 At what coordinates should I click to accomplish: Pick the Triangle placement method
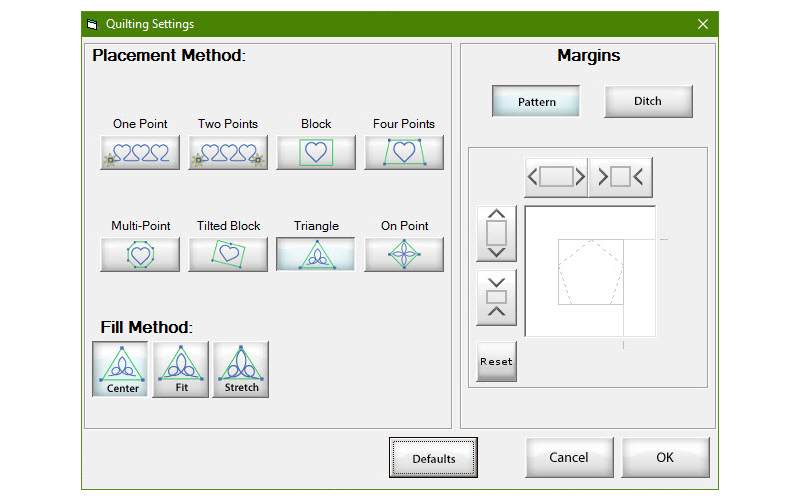coord(316,254)
